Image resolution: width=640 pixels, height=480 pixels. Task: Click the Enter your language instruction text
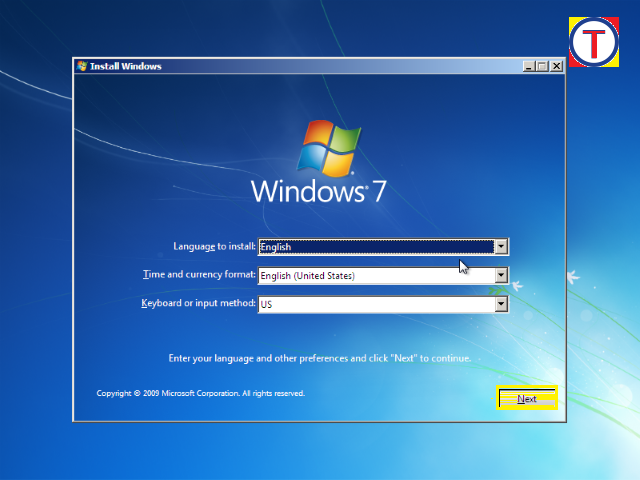[x=320, y=358]
